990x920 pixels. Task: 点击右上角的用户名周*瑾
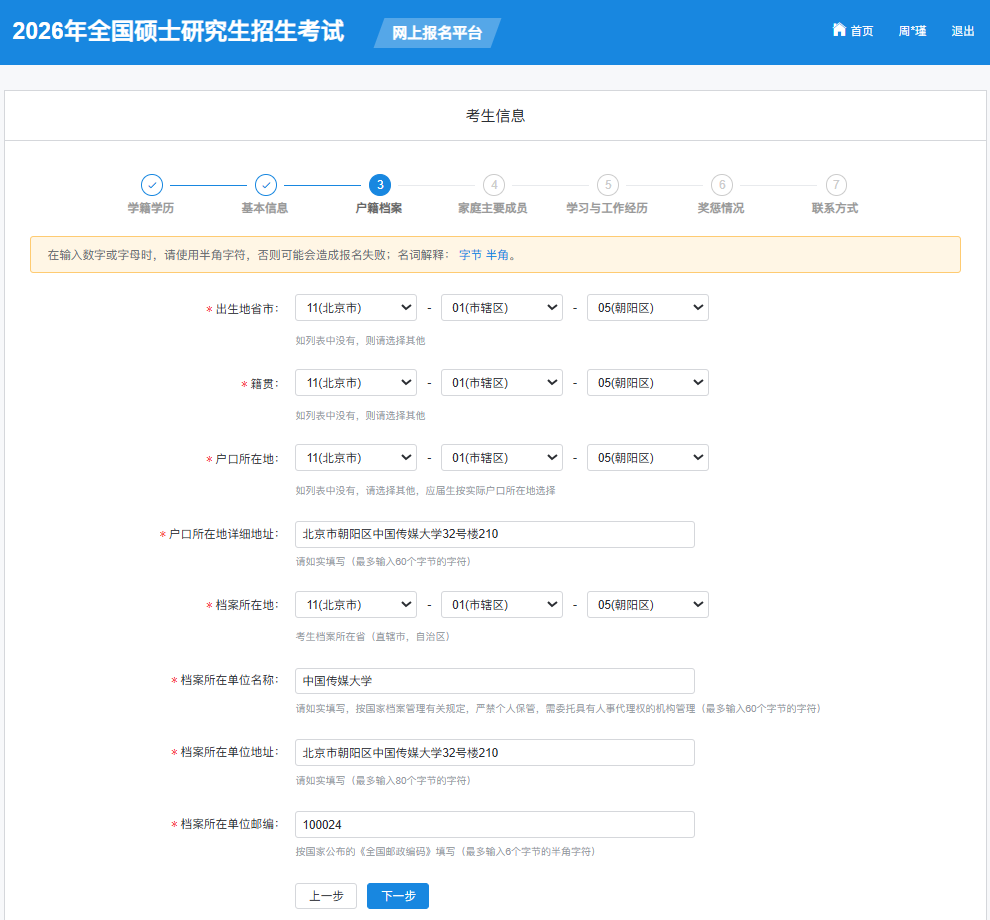[x=911, y=30]
